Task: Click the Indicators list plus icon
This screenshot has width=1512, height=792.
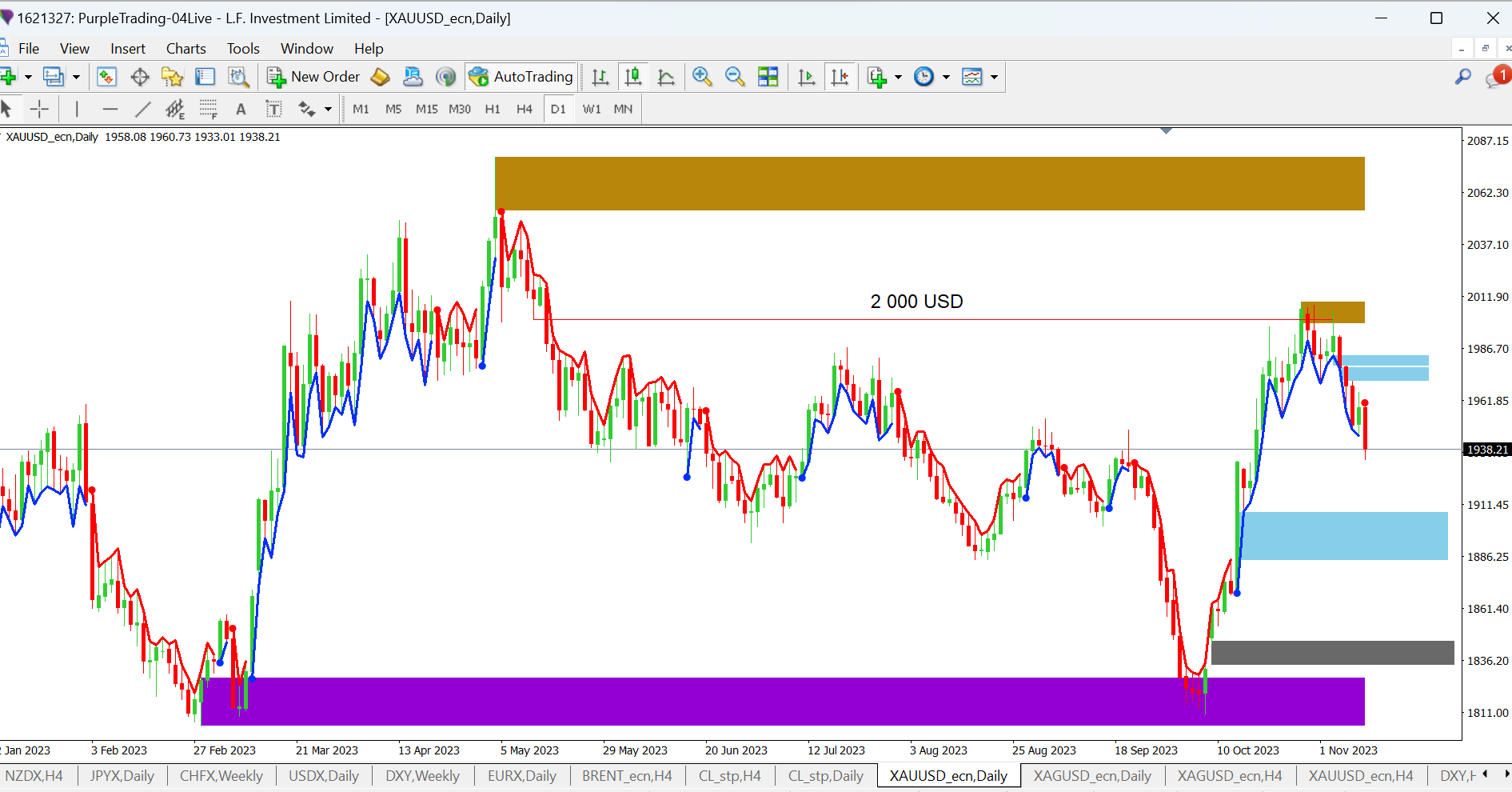Action: (x=877, y=77)
